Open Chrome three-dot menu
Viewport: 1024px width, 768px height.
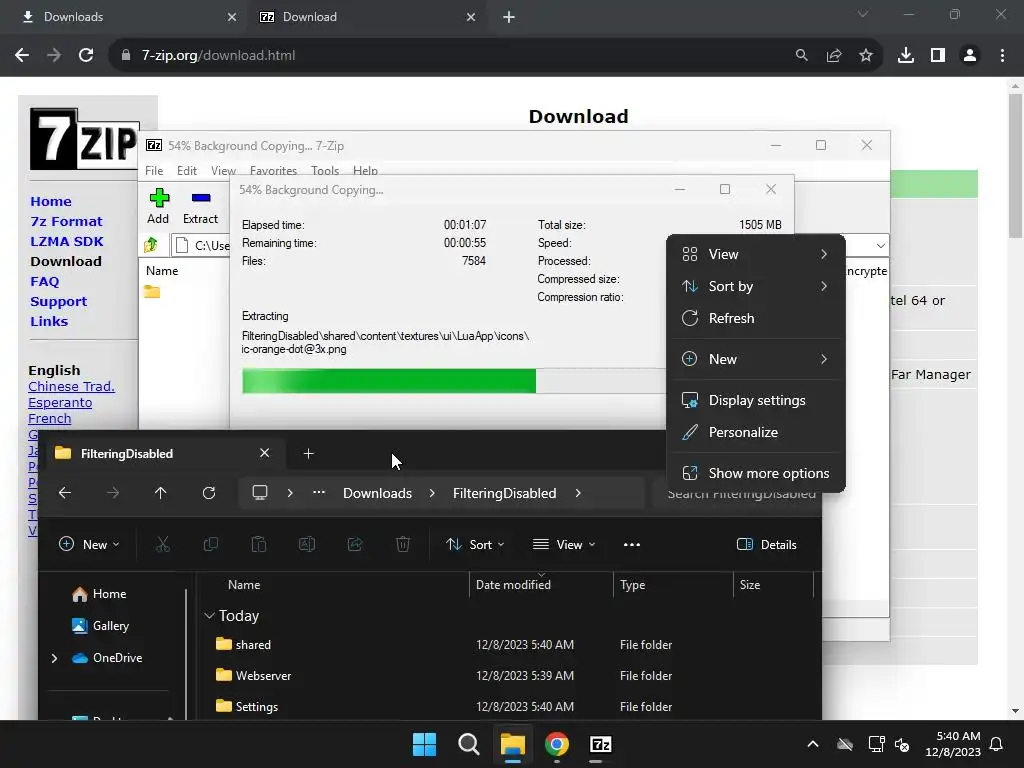tap(1002, 56)
